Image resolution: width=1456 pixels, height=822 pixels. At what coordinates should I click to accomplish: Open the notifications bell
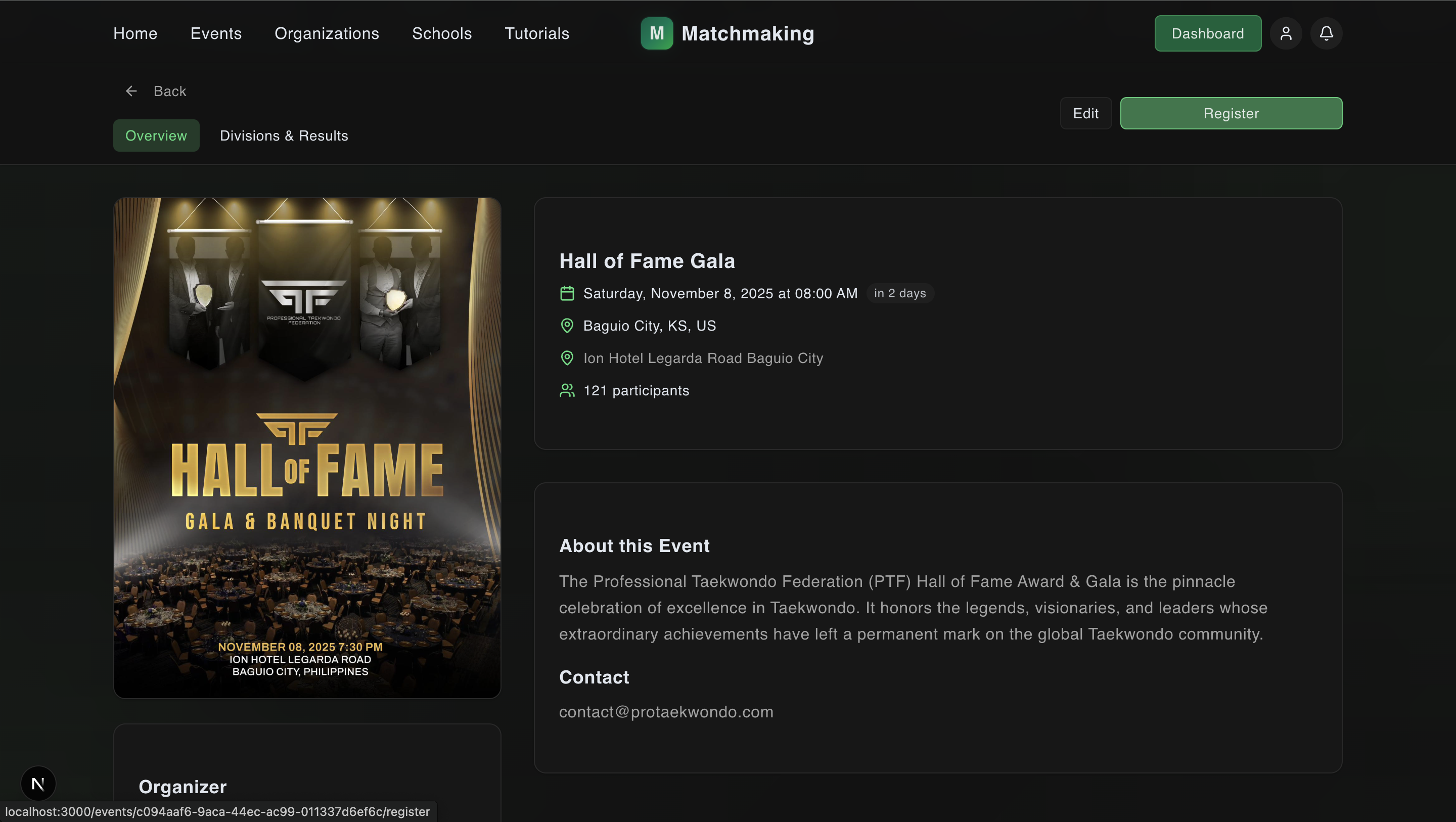[1327, 33]
